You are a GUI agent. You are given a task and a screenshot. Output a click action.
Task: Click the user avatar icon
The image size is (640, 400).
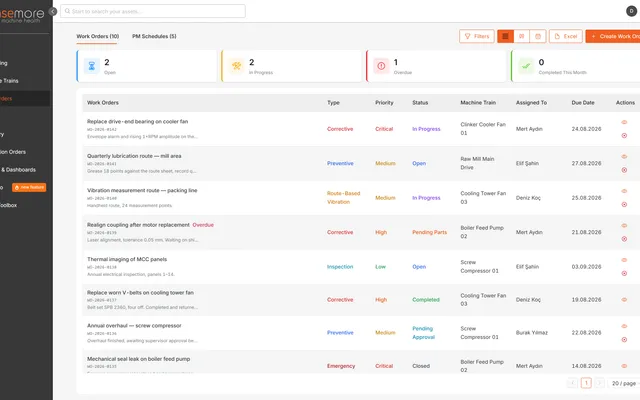pyautogui.click(x=631, y=11)
